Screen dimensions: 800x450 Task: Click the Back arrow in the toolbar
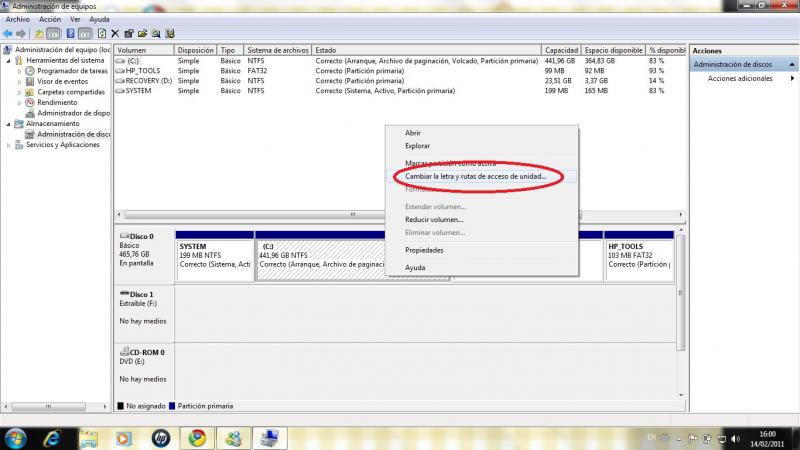pyautogui.click(x=8, y=34)
